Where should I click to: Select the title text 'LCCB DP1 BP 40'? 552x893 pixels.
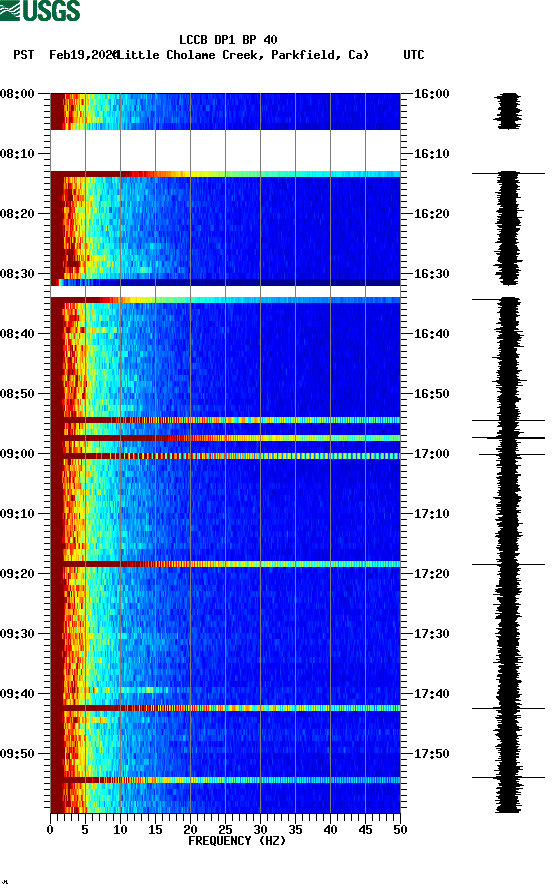(228, 40)
